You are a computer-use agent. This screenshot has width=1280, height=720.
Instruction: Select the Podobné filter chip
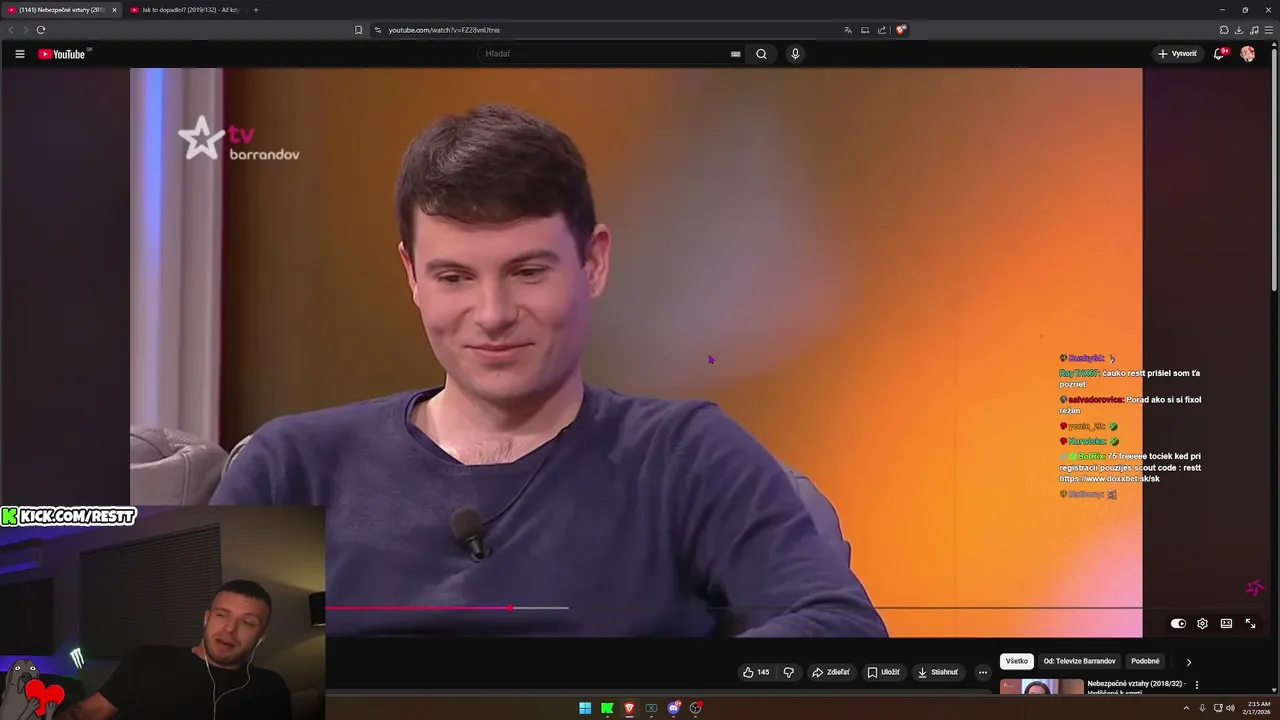(1145, 661)
